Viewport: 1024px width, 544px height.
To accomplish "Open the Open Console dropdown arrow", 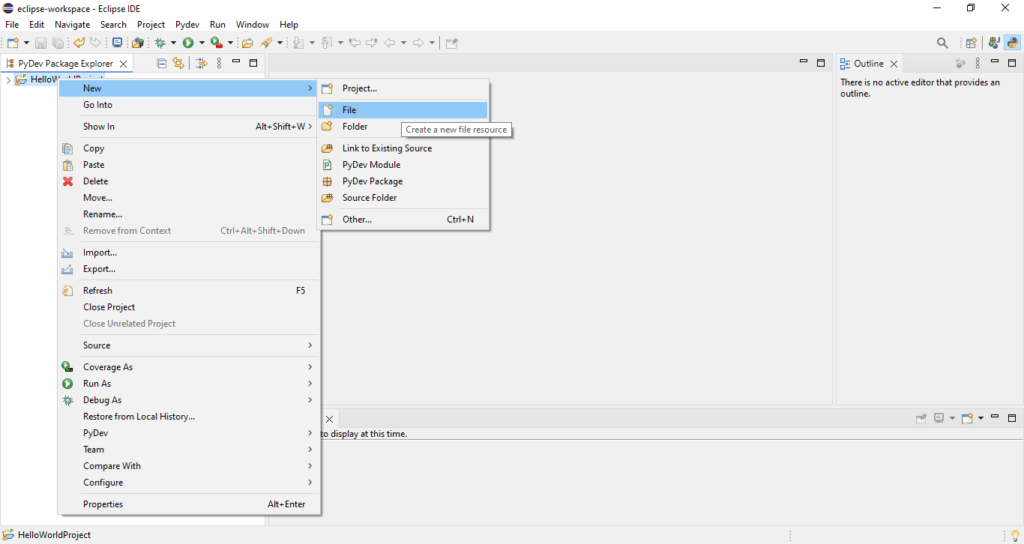I will [981, 418].
